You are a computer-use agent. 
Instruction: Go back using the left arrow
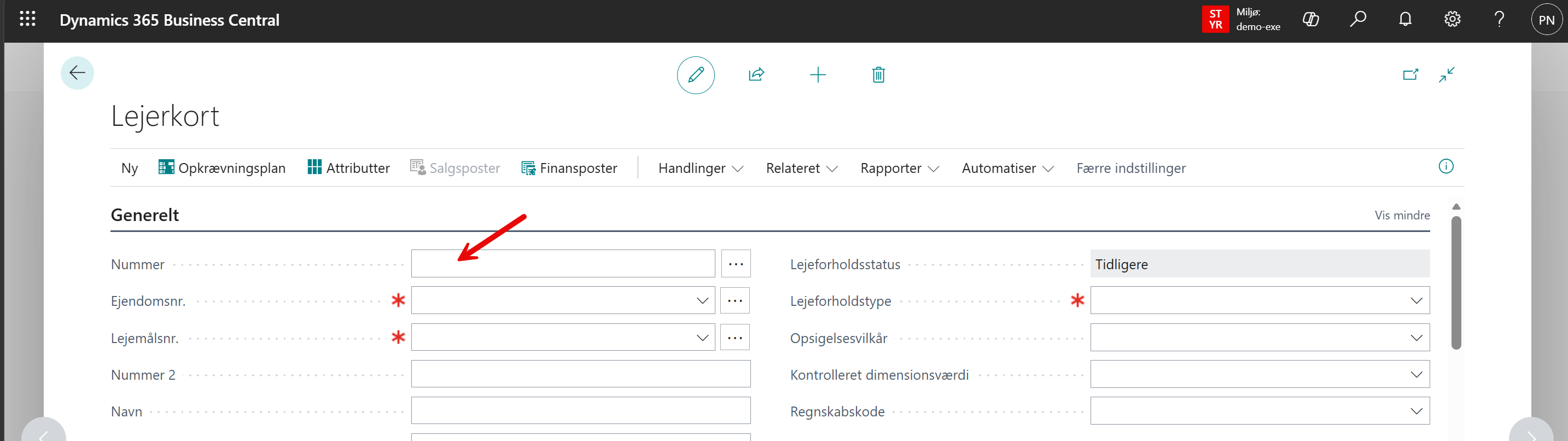(77, 73)
